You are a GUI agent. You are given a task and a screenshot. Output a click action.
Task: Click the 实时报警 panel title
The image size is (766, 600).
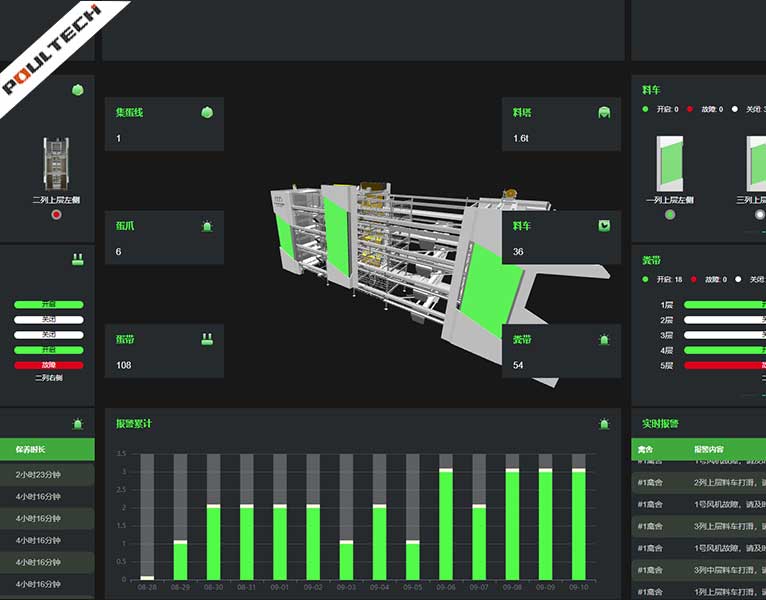coord(660,424)
